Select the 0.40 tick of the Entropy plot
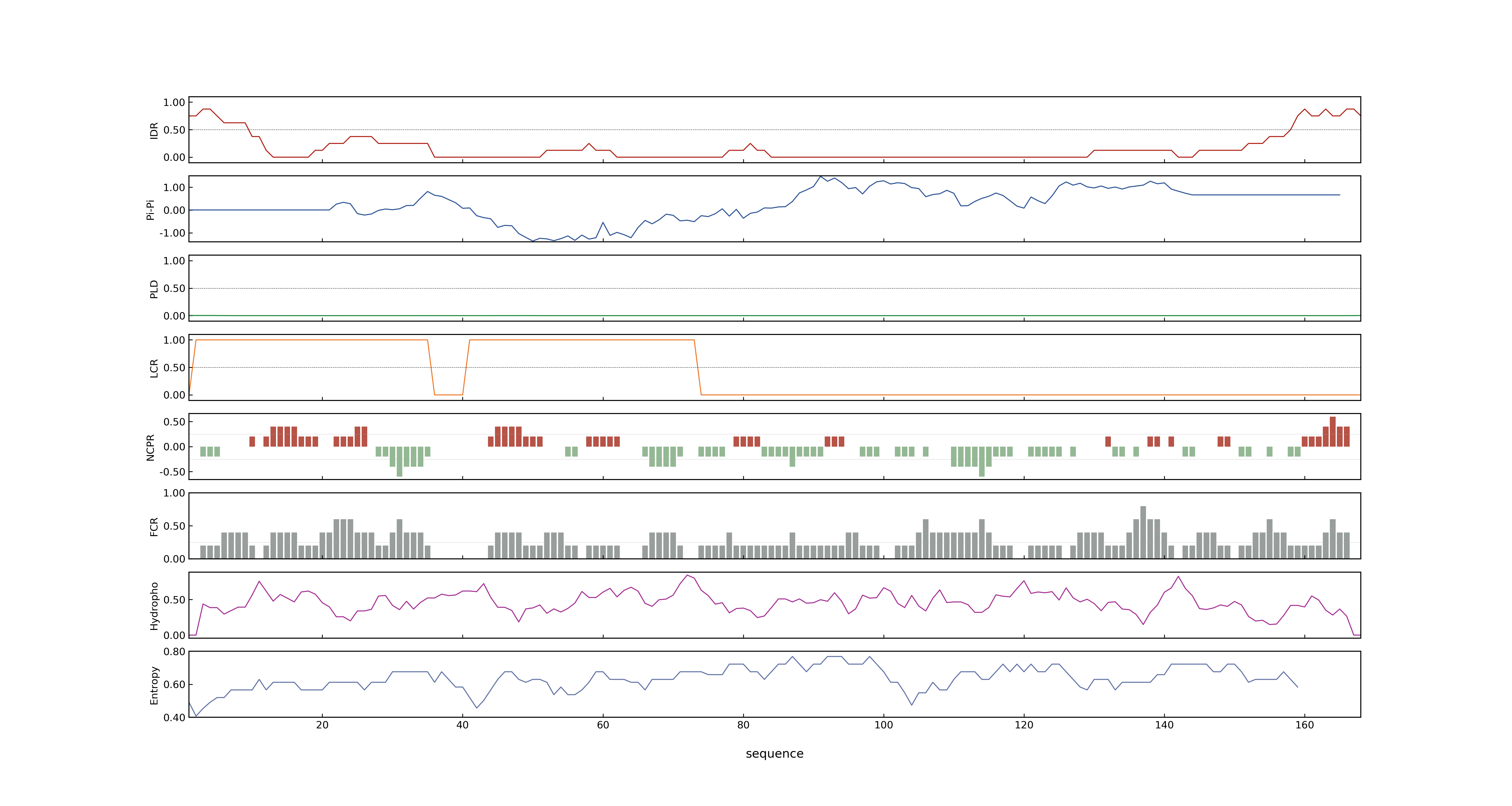 174,717
